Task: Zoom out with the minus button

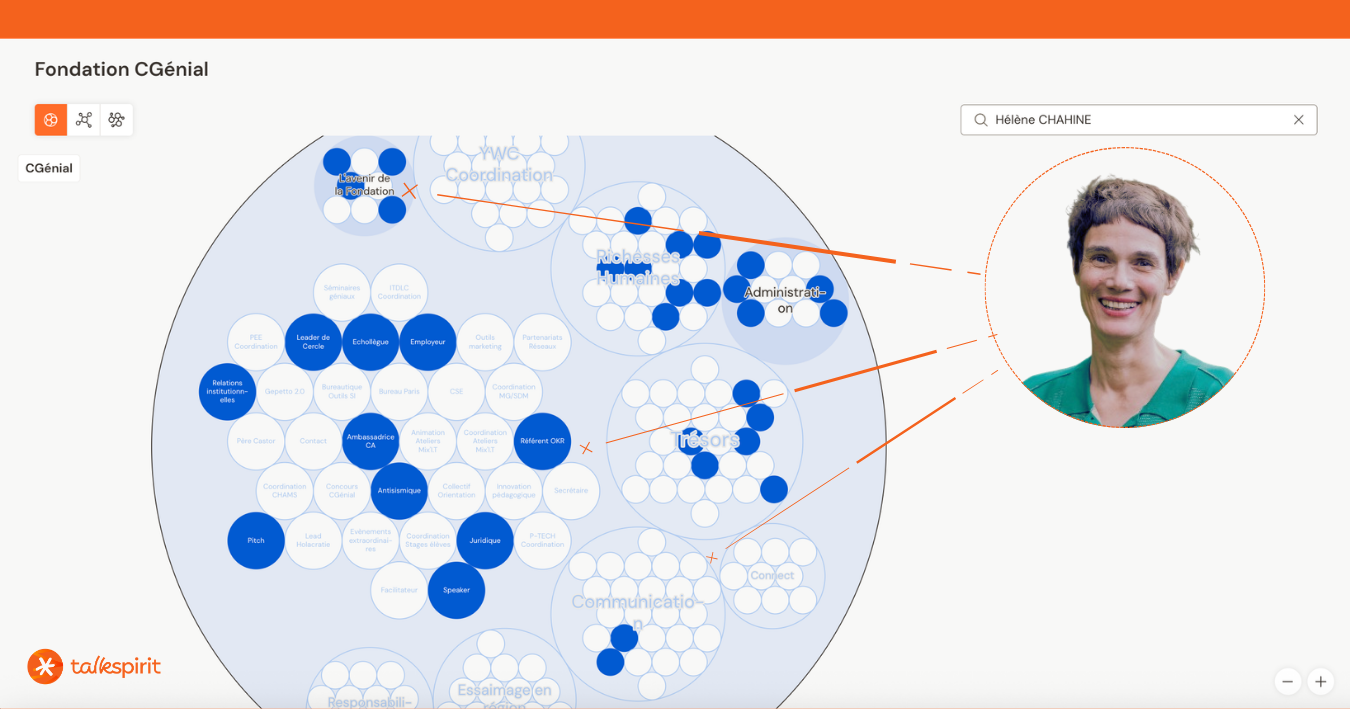Action: 1288,681
